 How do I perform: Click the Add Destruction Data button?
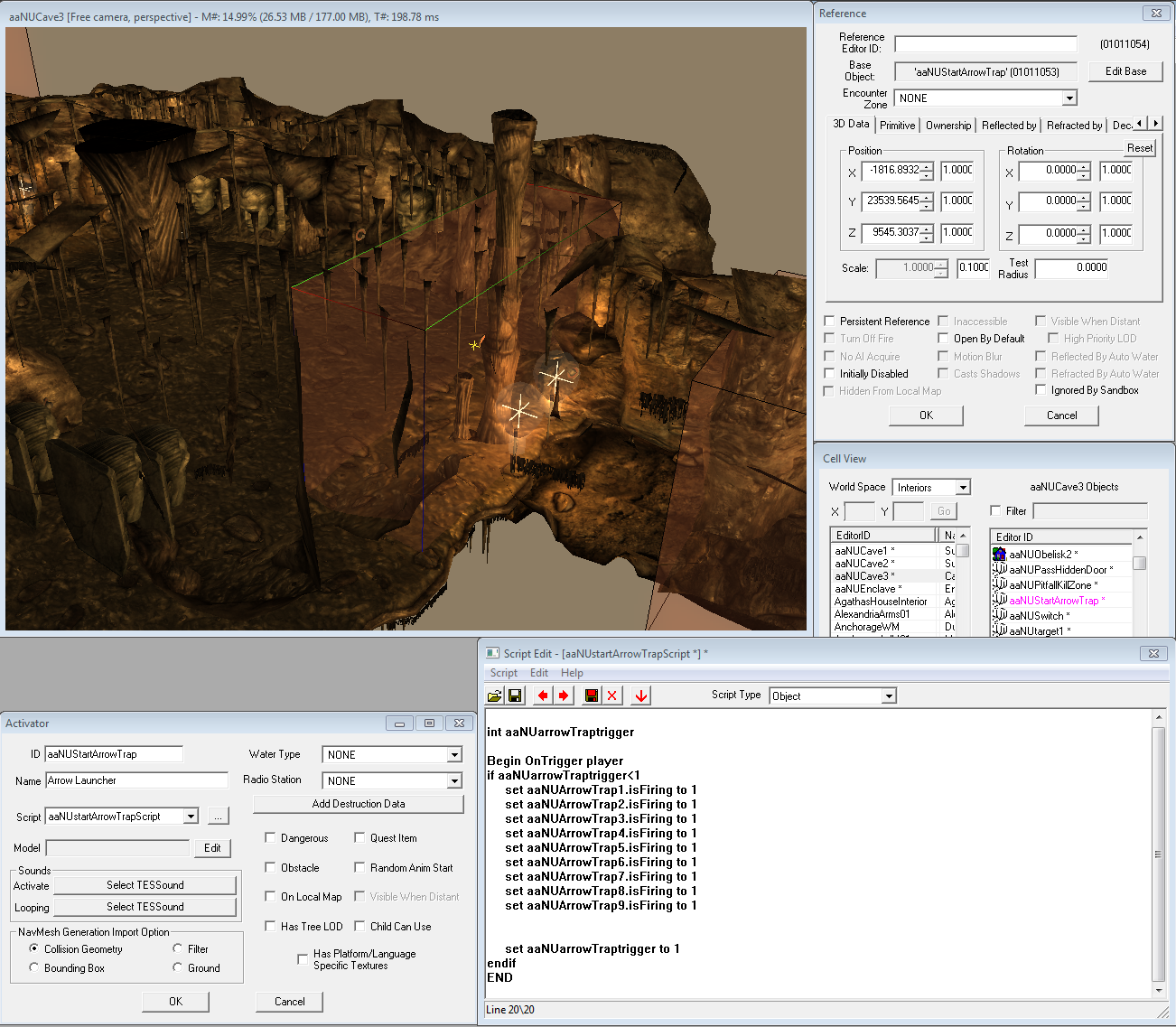point(359,804)
